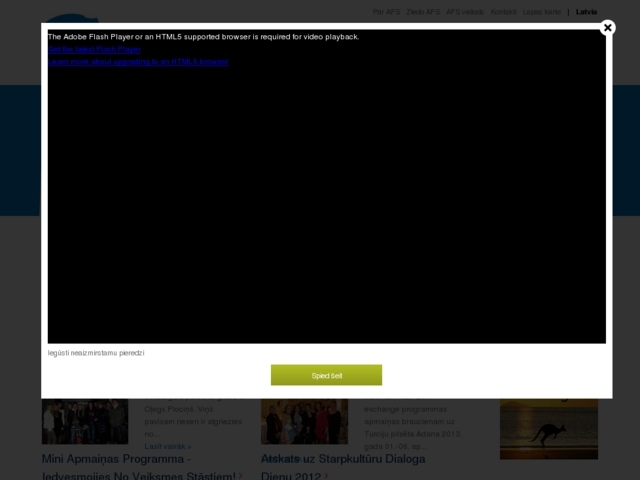Open the group photo thumbnail beside Oļegs Plociņš
Screen dimensions: 640x480
85,421
